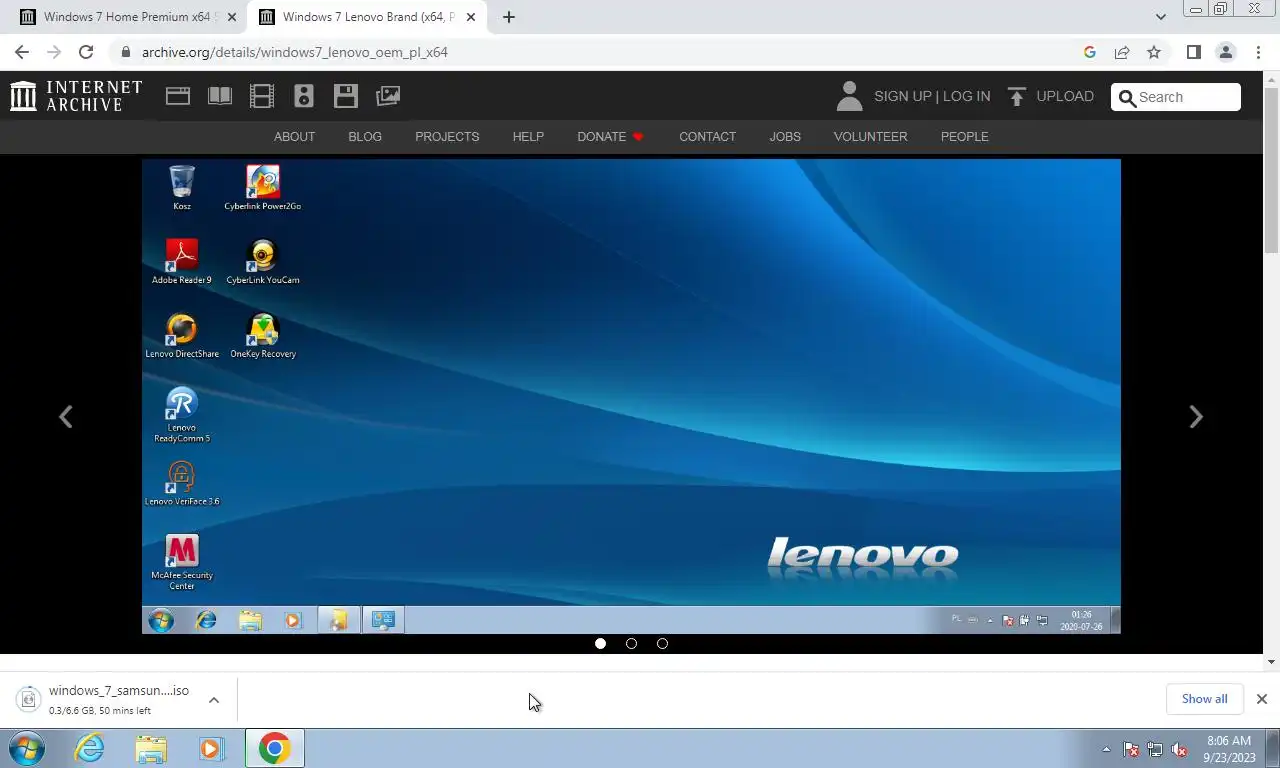Click the share page icon
Screen dimensions: 1280x768
pos(1122,52)
